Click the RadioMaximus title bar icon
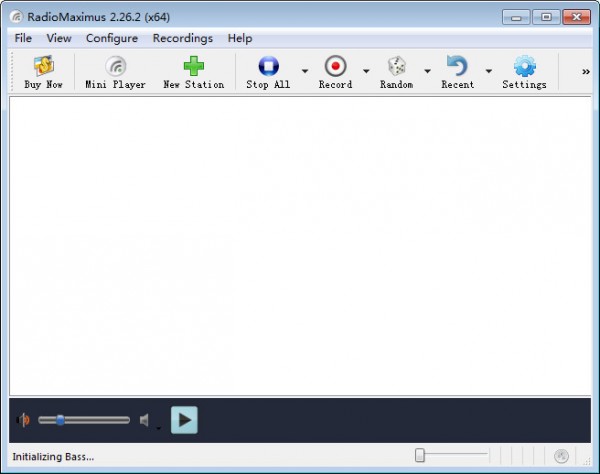 (16, 17)
